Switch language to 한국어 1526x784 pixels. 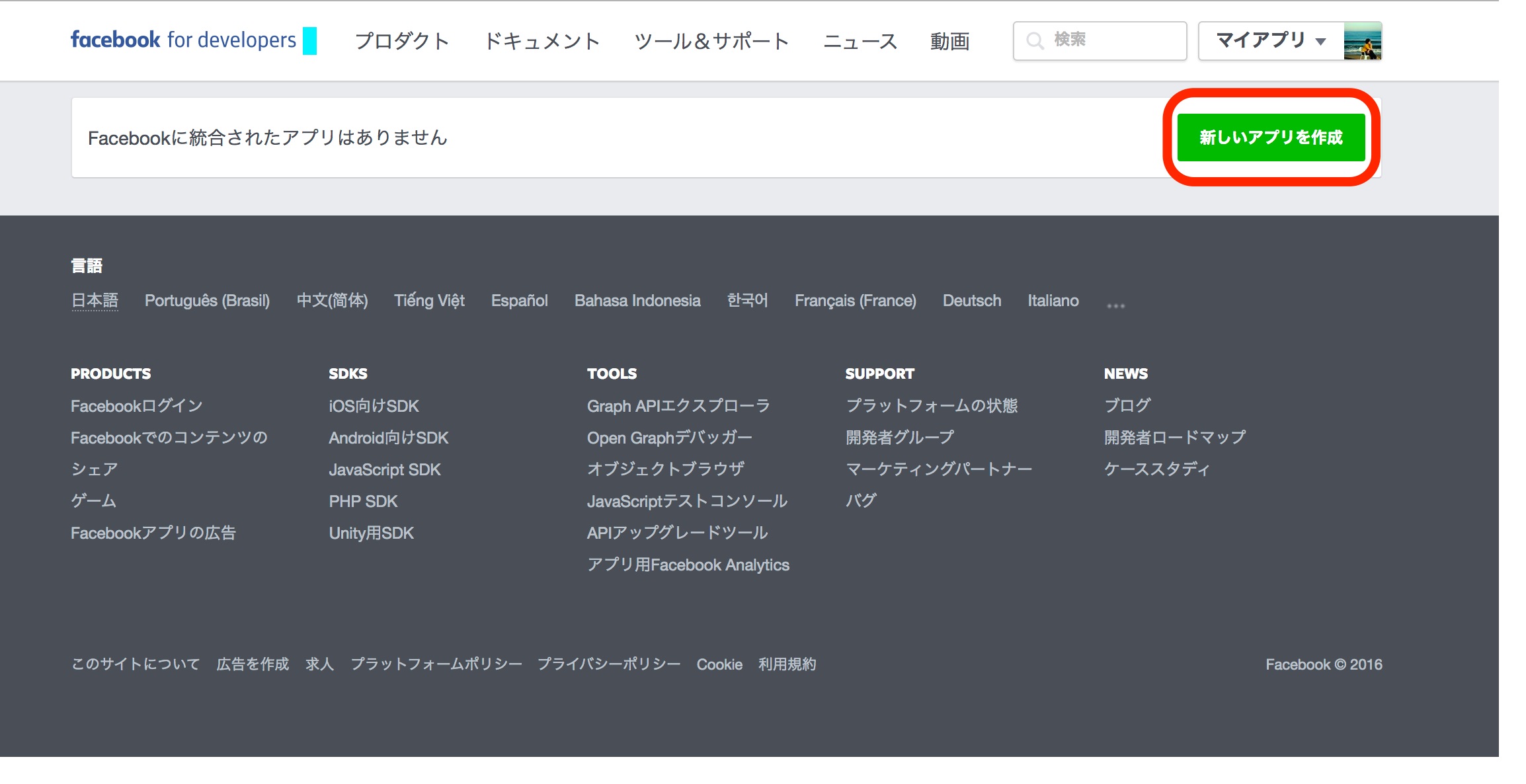tap(747, 301)
